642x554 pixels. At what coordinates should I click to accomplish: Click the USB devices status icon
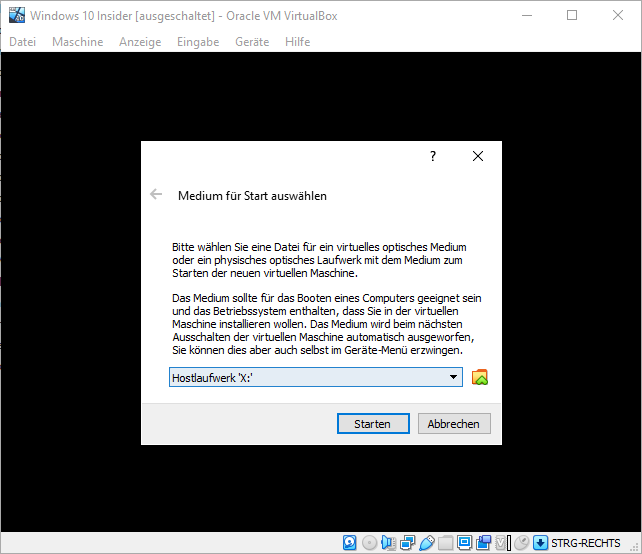(x=427, y=543)
